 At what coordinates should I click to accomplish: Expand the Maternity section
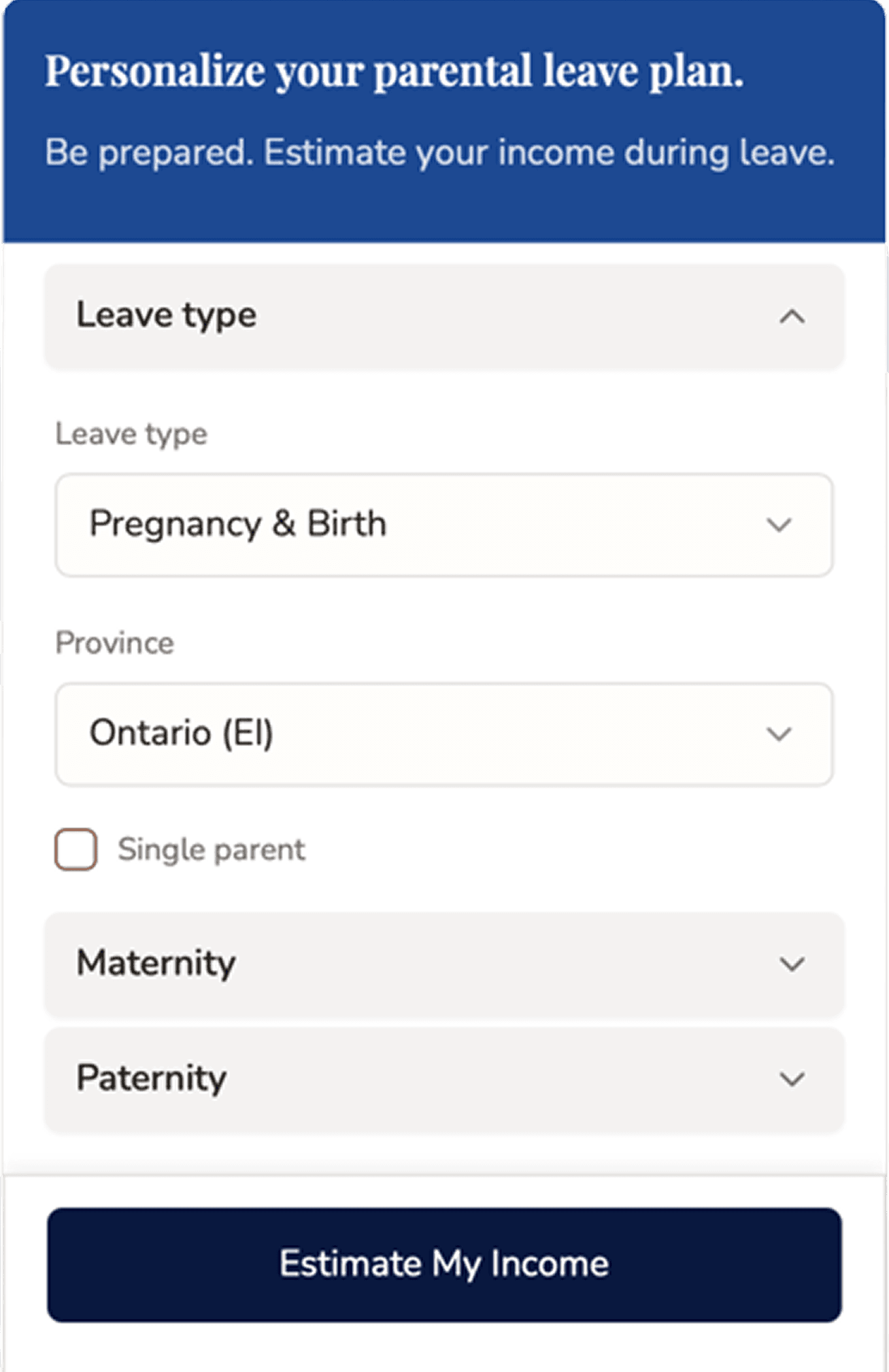(x=443, y=964)
